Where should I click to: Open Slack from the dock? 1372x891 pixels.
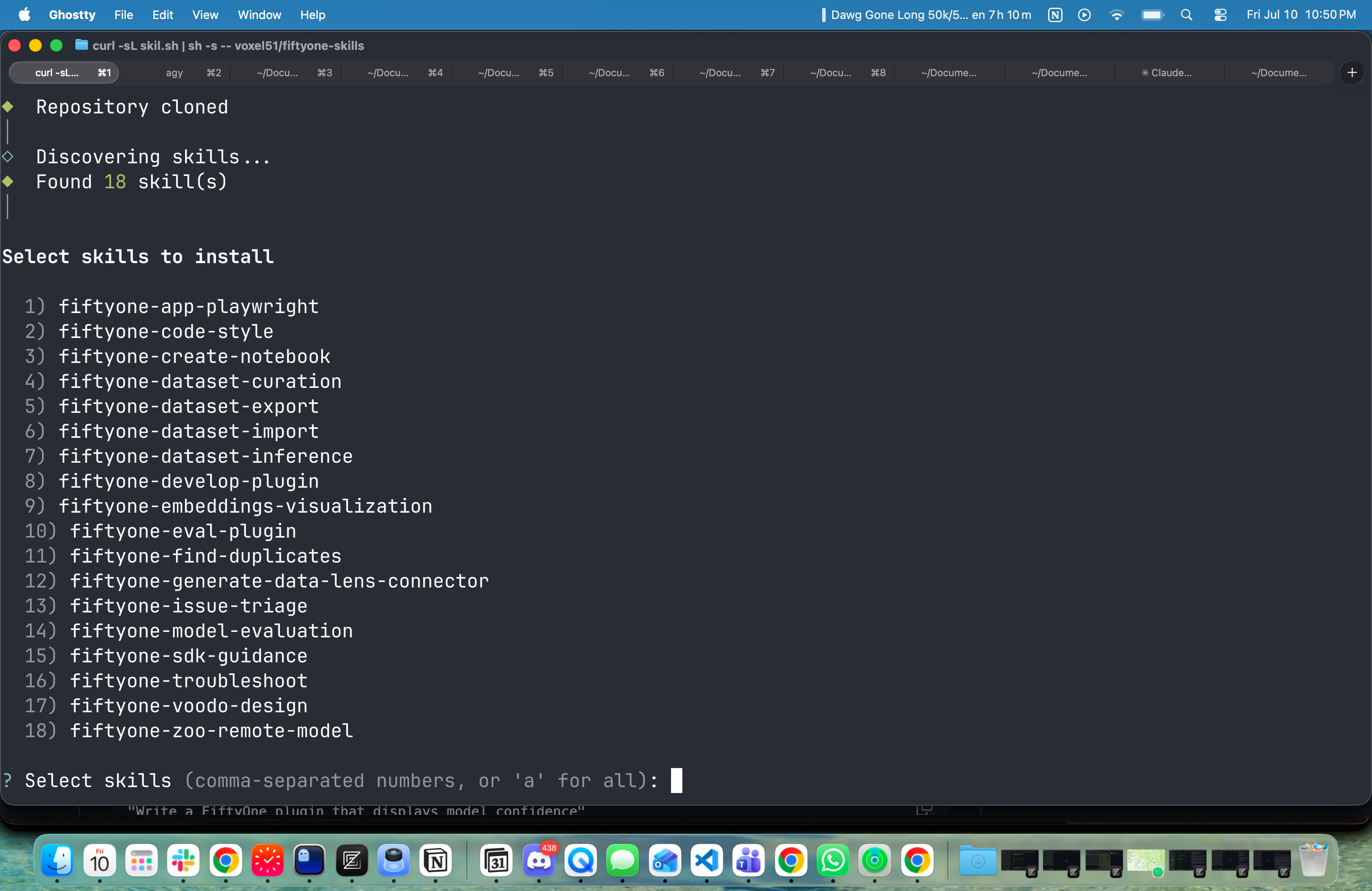[183, 861]
